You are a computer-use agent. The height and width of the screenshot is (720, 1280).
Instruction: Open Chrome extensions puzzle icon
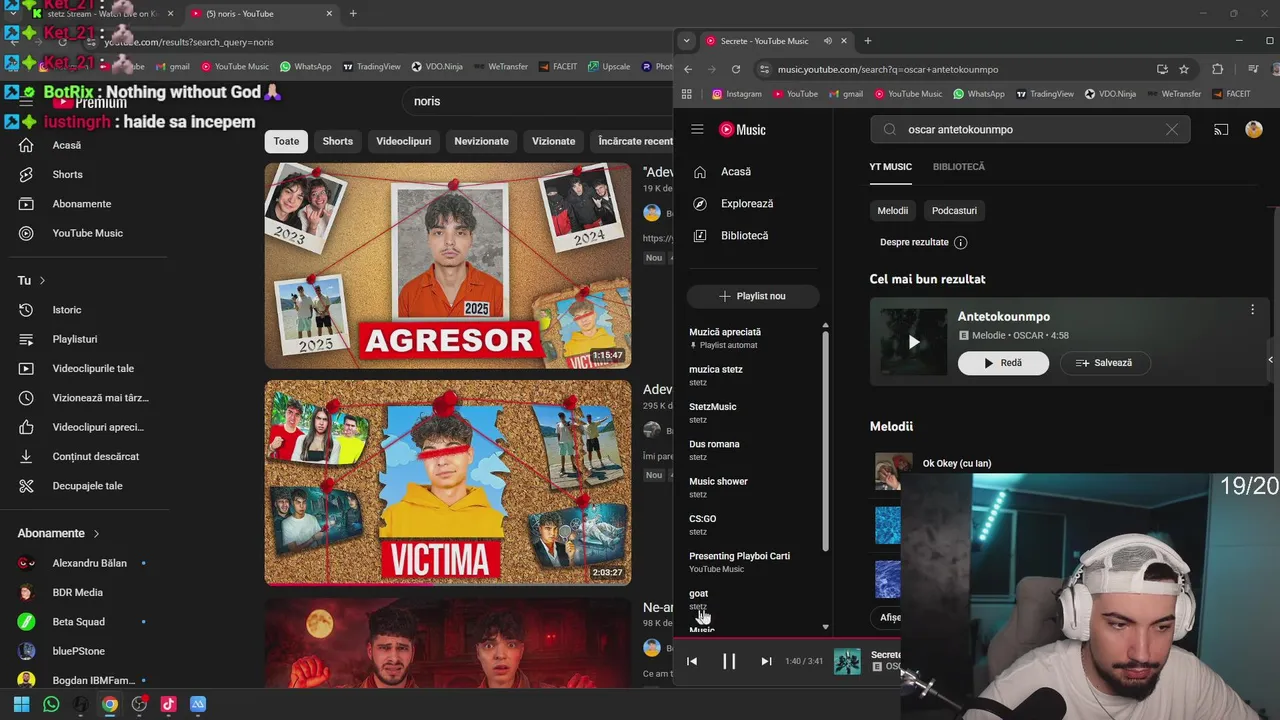[1217, 69]
